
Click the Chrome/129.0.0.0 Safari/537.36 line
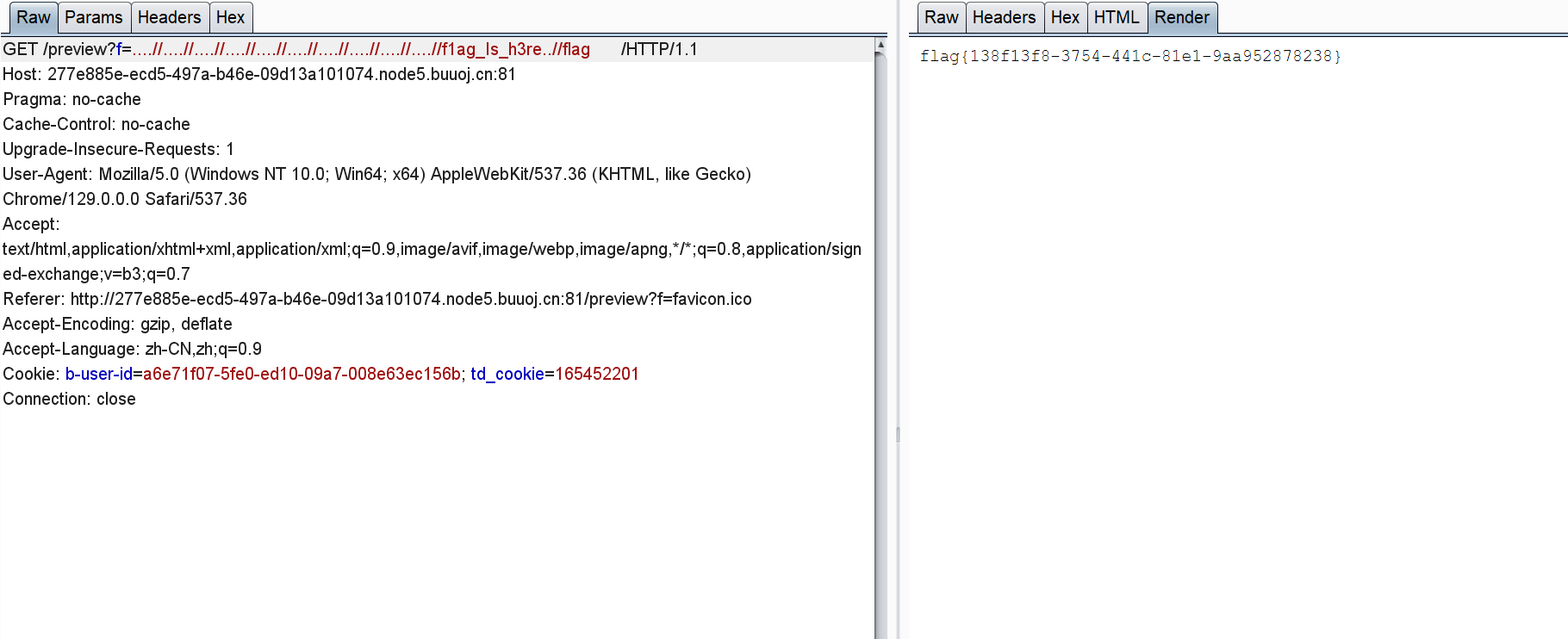pos(125,199)
